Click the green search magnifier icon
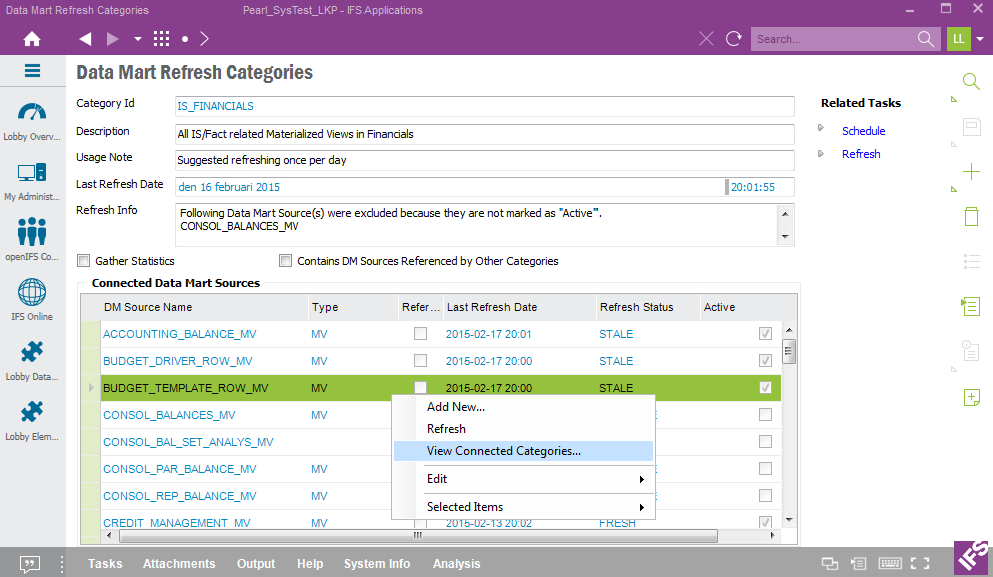 pyautogui.click(x=970, y=82)
